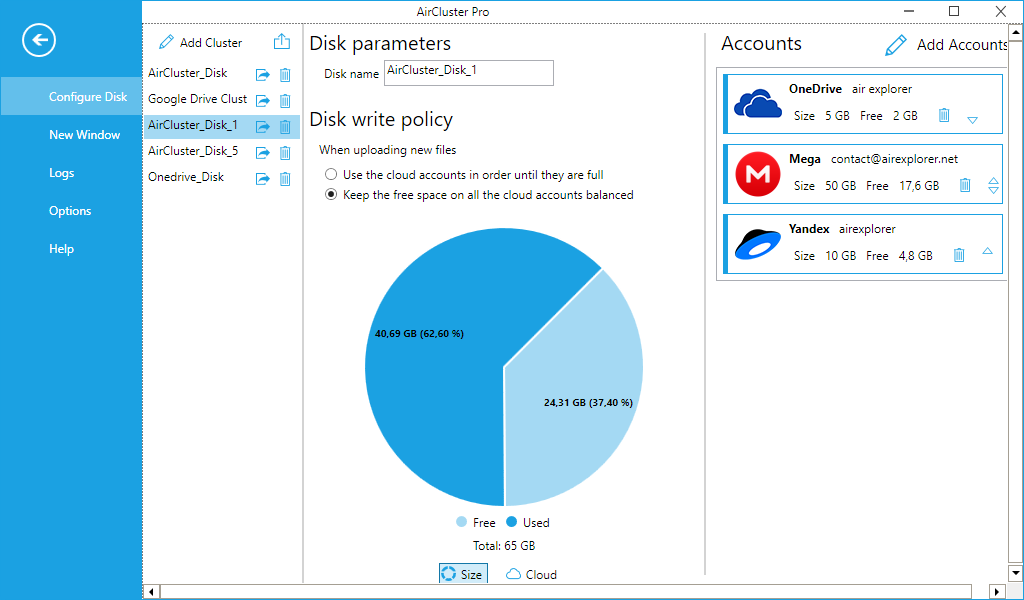This screenshot has width=1024, height=600.
Task: Remove AirCluster_Disk_1 with its trash icon
Action: click(x=285, y=127)
